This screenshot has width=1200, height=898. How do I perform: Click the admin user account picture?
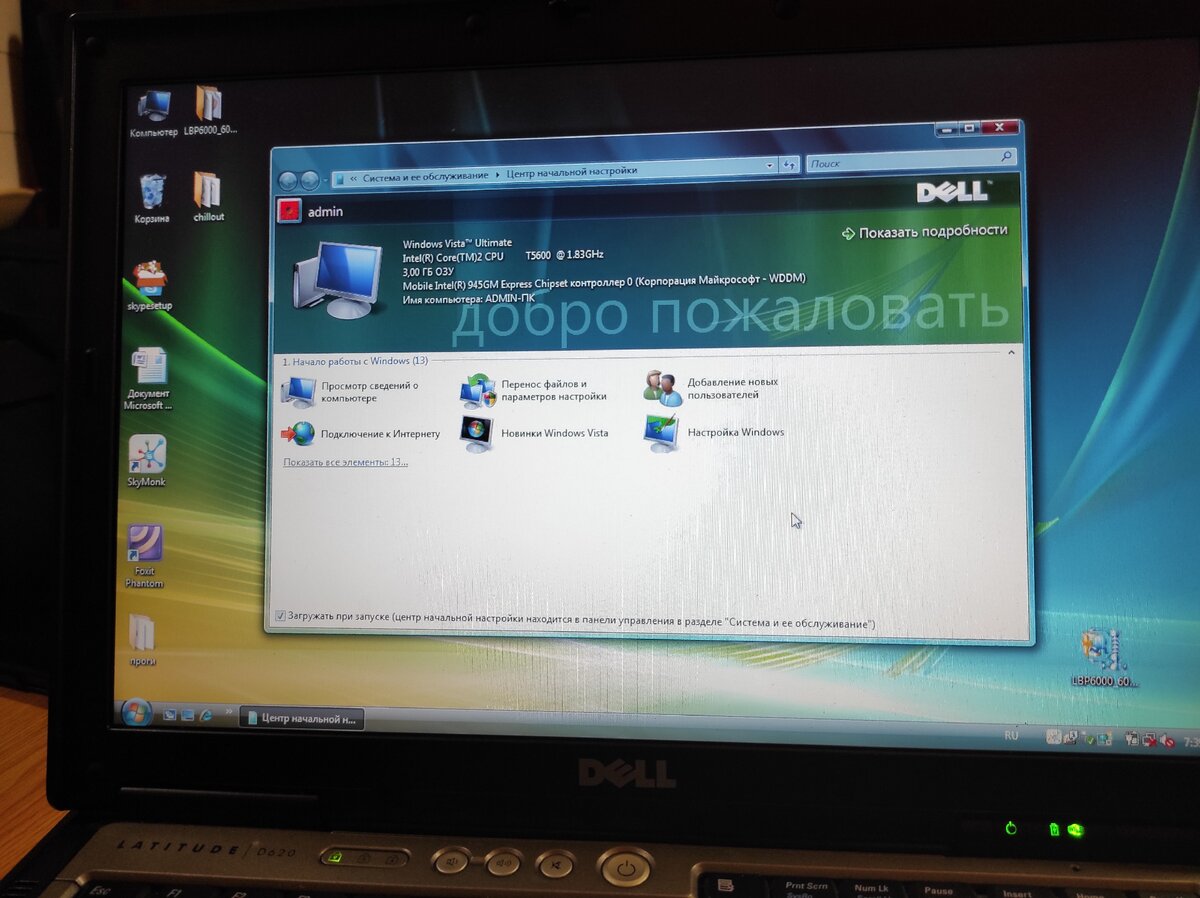pyautogui.click(x=288, y=211)
